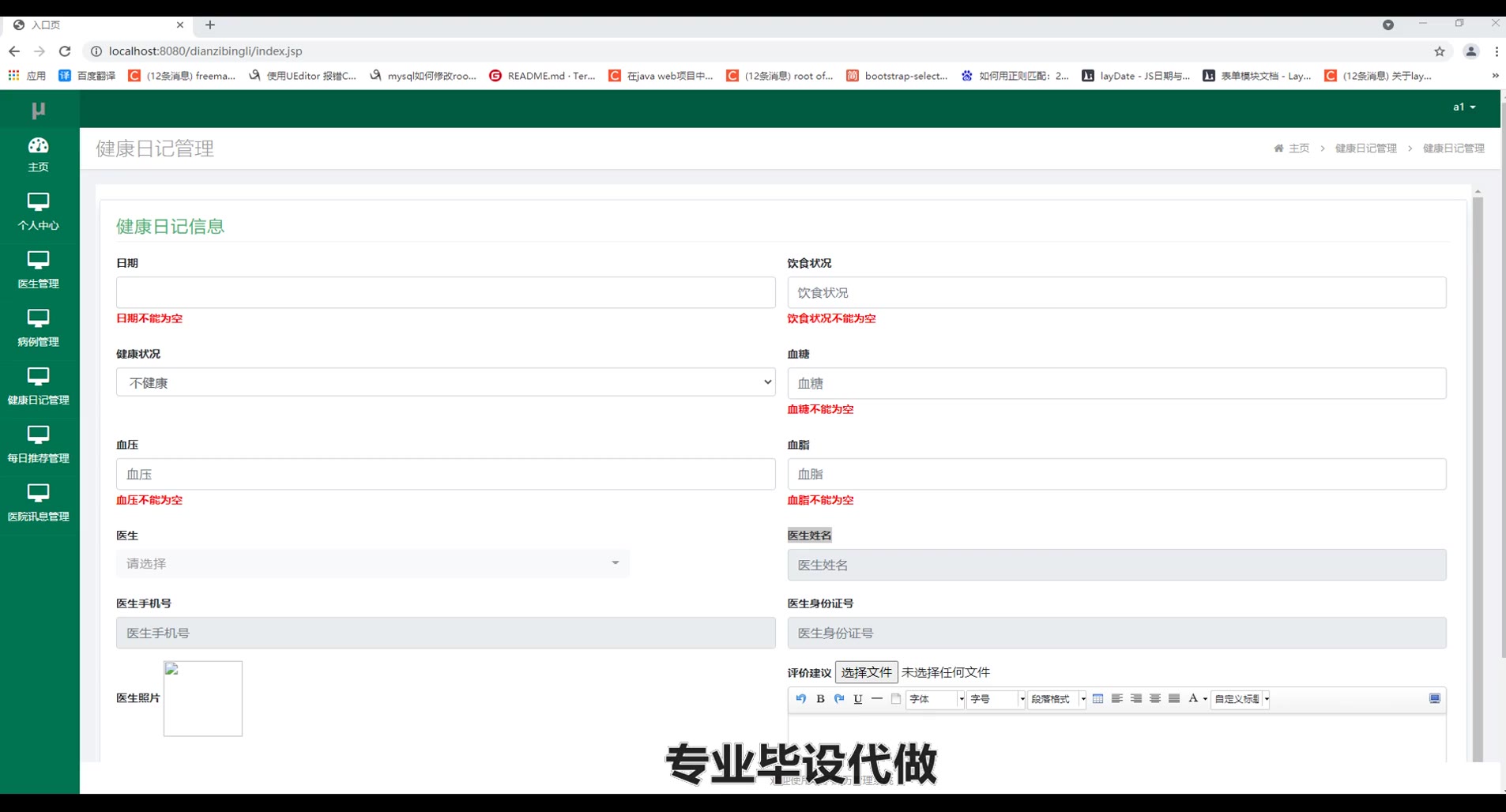
Task: Click the 医生照片 image placeholder
Action: 203,699
